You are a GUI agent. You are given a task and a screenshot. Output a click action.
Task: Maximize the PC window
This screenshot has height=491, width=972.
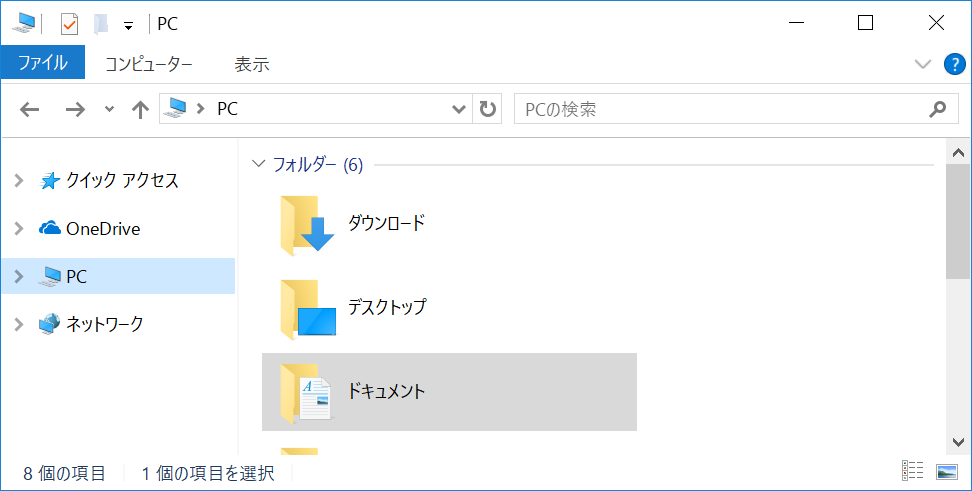865,24
